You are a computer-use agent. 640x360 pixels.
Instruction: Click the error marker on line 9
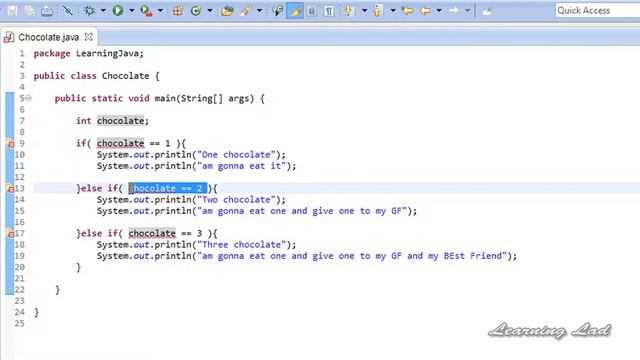tap(10, 144)
